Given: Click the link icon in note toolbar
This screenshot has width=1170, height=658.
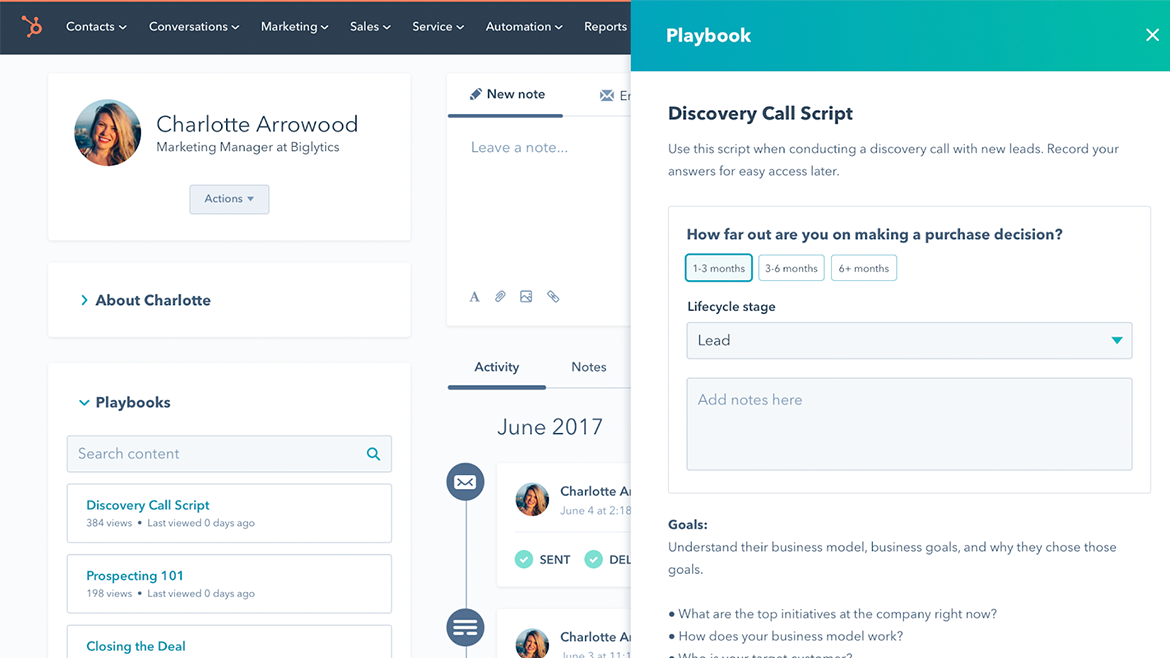Looking at the screenshot, I should (x=553, y=297).
